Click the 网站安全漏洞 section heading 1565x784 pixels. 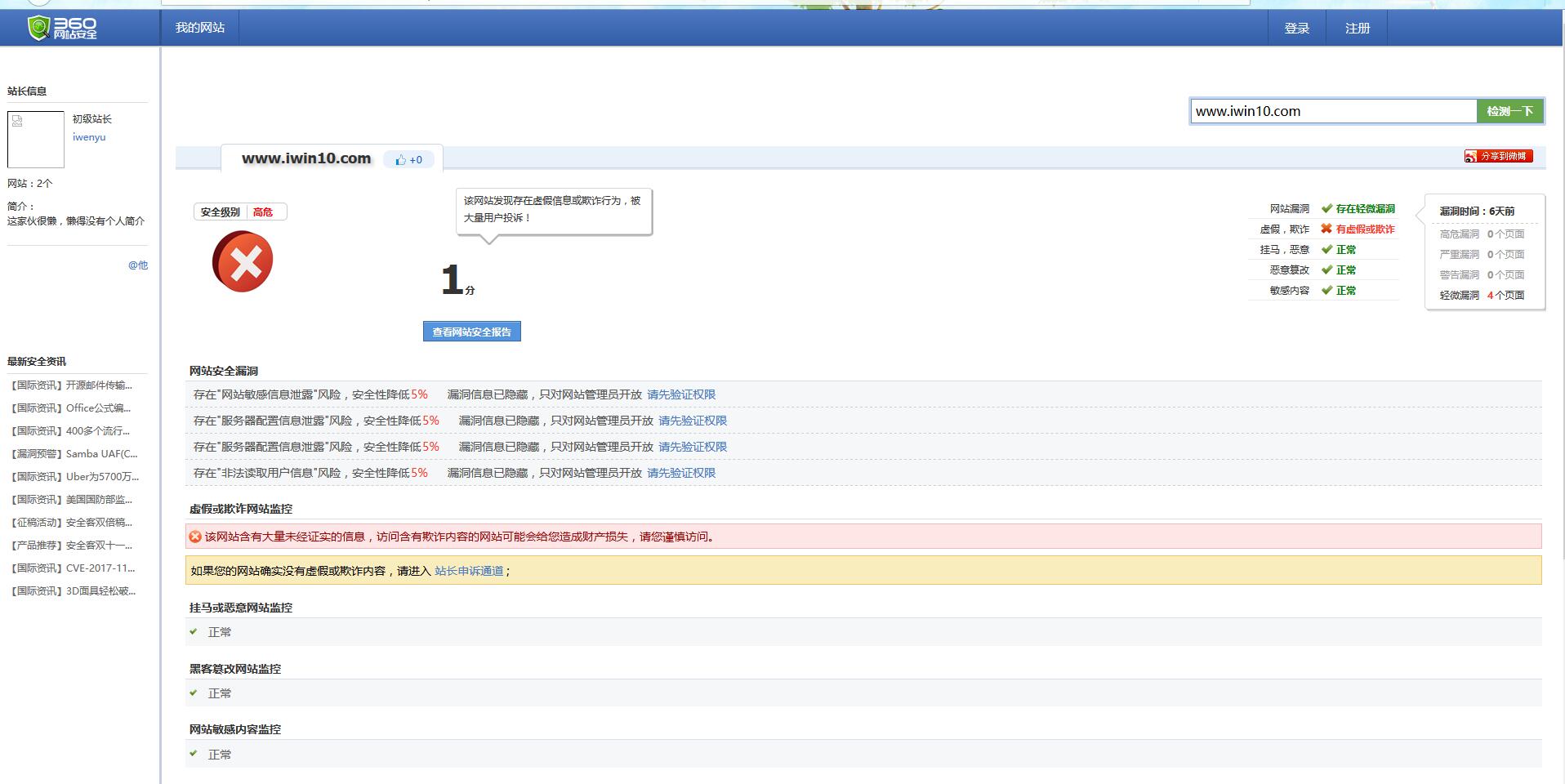[x=224, y=371]
